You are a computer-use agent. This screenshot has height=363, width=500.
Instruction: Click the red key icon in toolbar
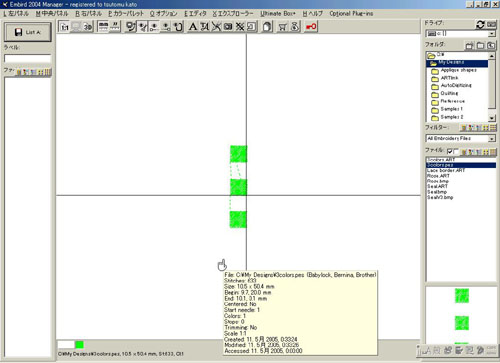tap(311, 27)
